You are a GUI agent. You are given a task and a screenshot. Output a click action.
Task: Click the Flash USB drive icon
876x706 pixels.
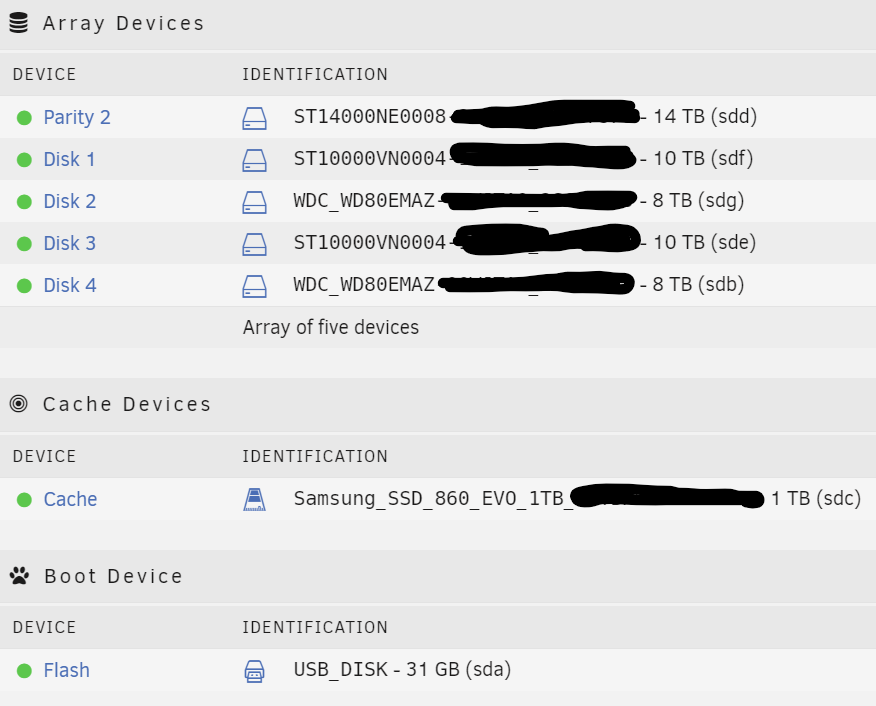pos(254,671)
